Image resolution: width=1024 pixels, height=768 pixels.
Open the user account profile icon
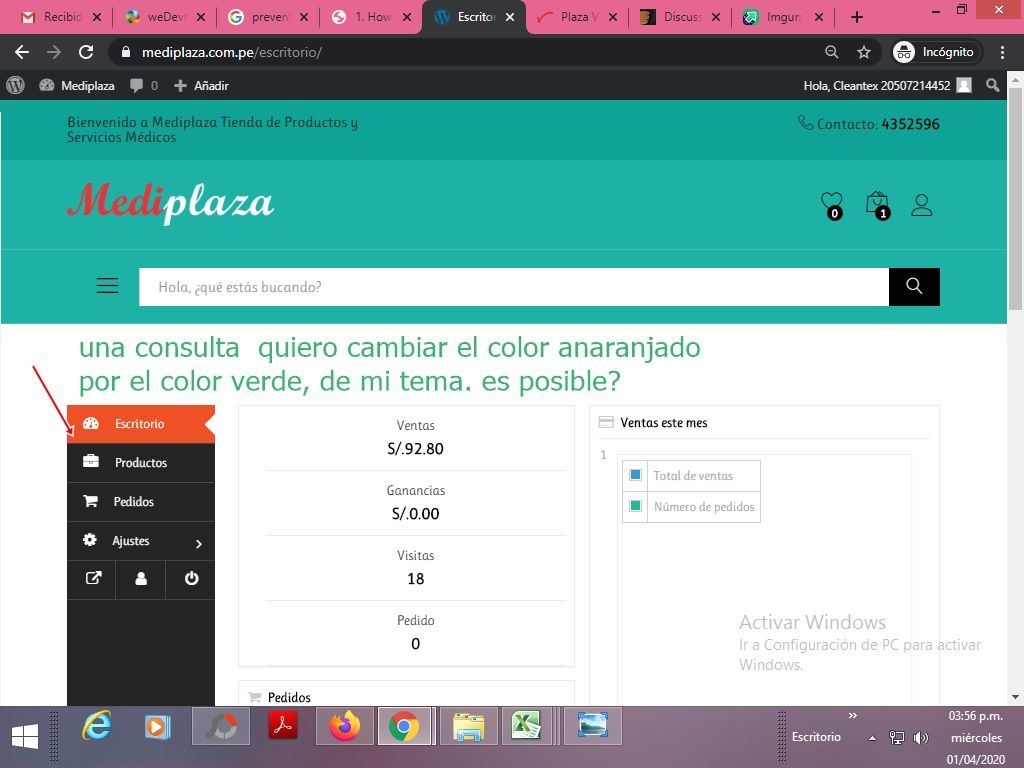tap(921, 205)
